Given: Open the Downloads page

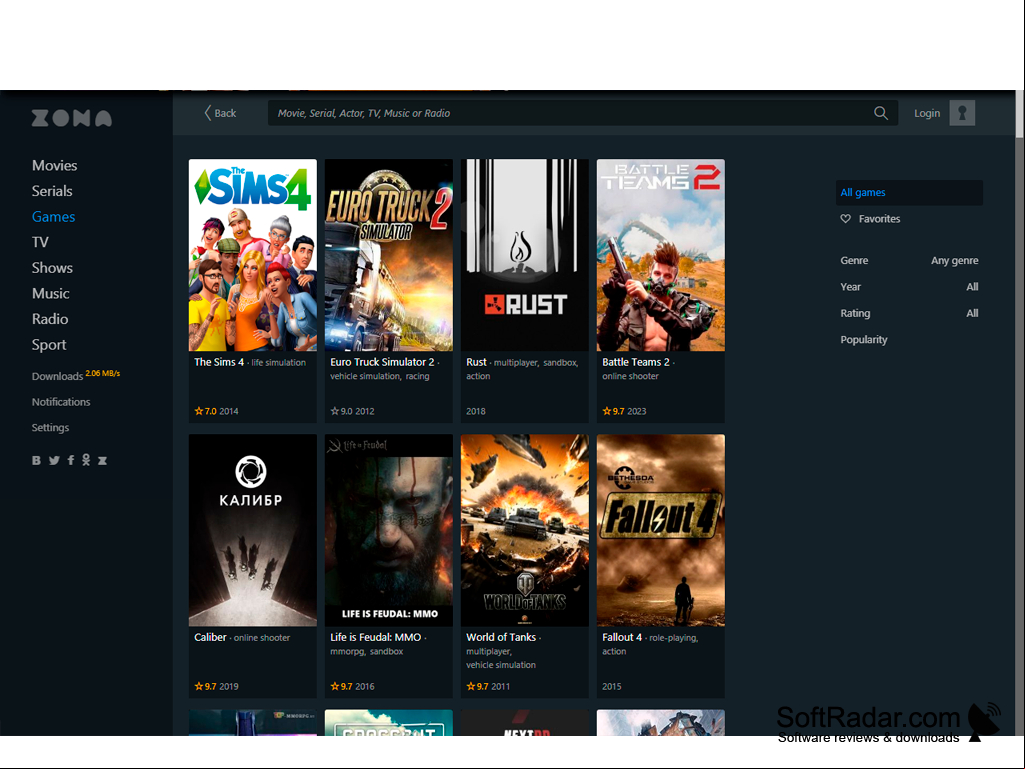Looking at the screenshot, I should (58, 376).
